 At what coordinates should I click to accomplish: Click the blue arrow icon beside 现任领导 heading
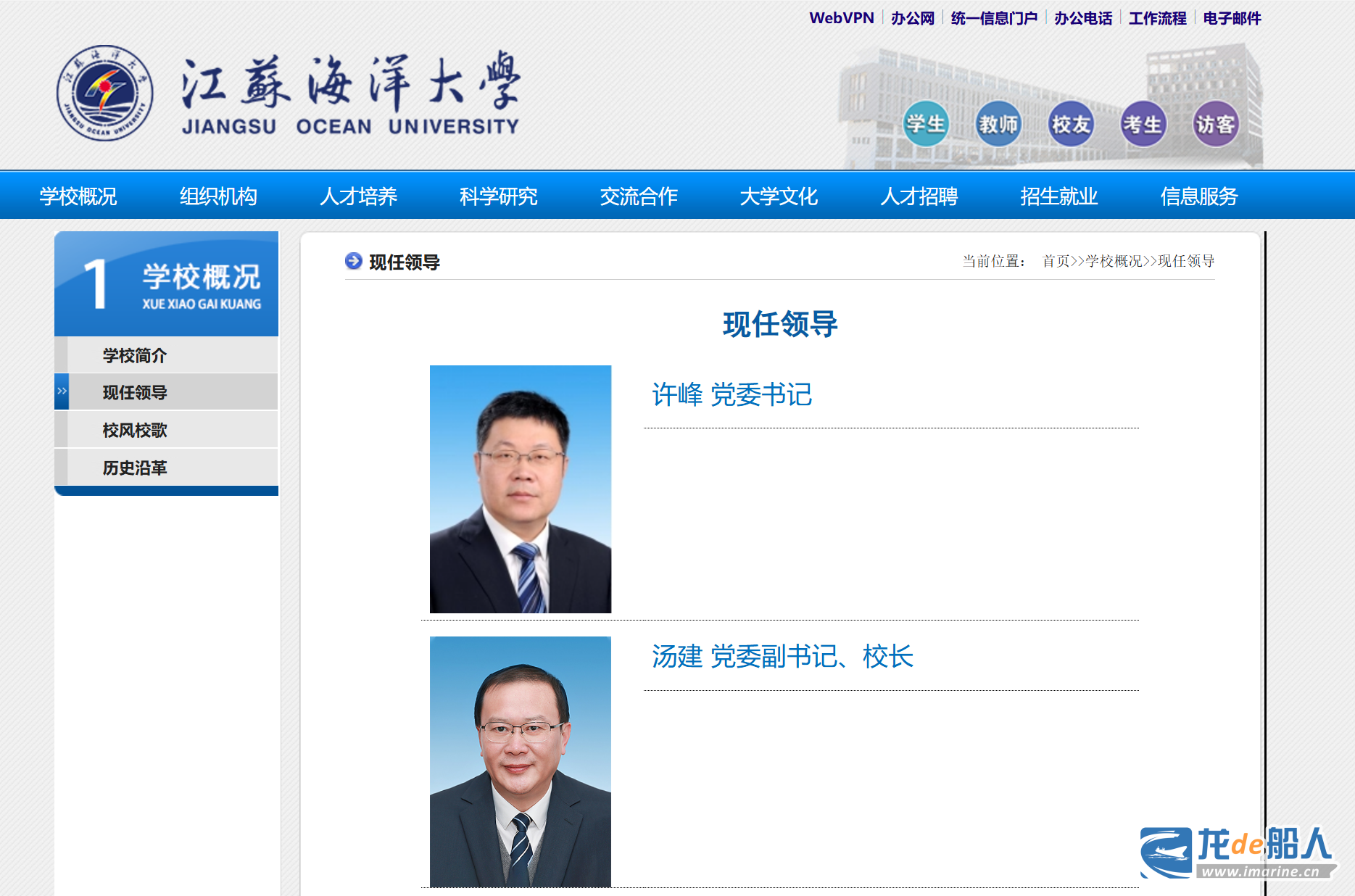point(353,261)
